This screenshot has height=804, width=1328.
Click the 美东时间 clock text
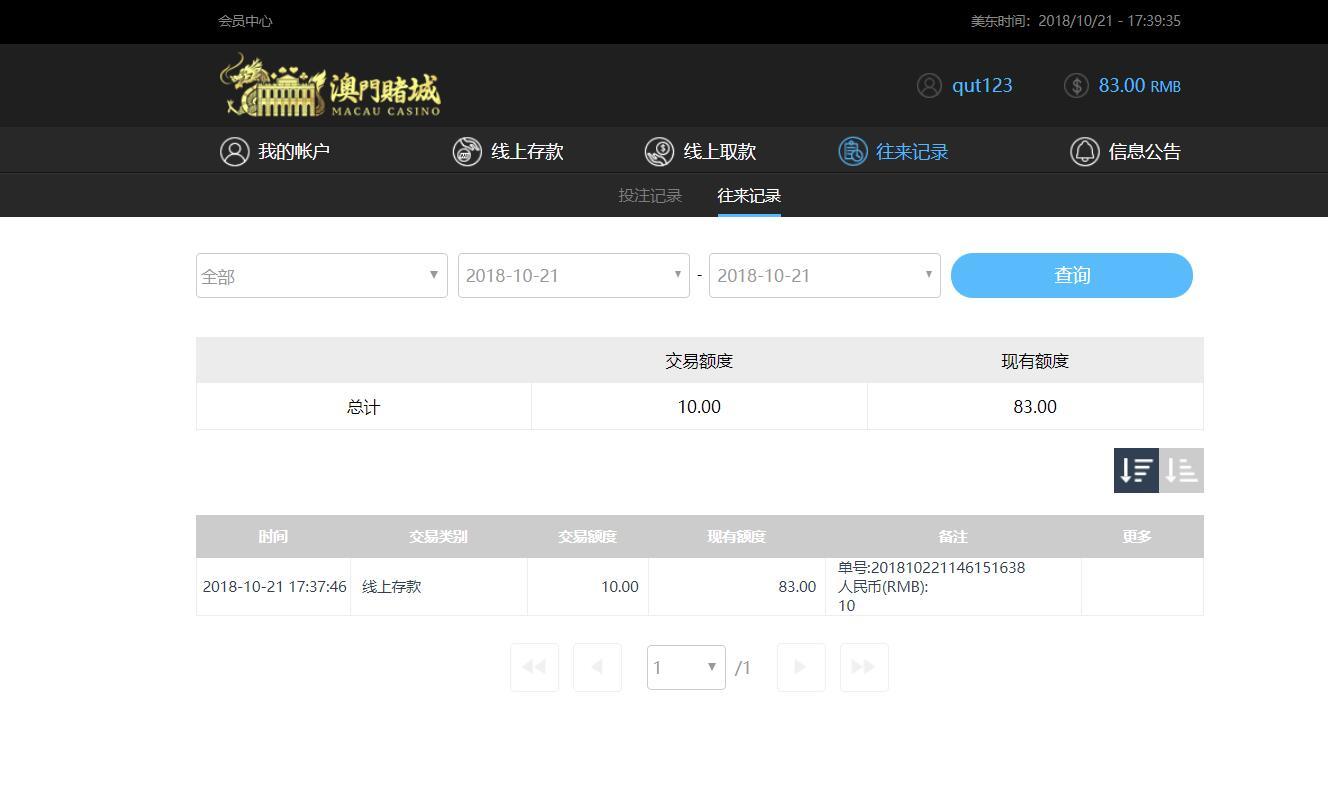[1076, 21]
